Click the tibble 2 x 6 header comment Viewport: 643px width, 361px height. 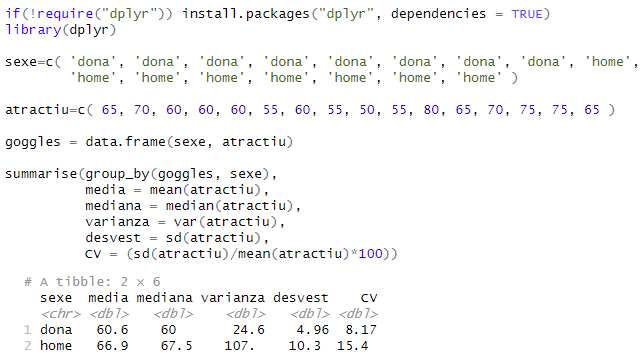pyautogui.click(x=92, y=282)
